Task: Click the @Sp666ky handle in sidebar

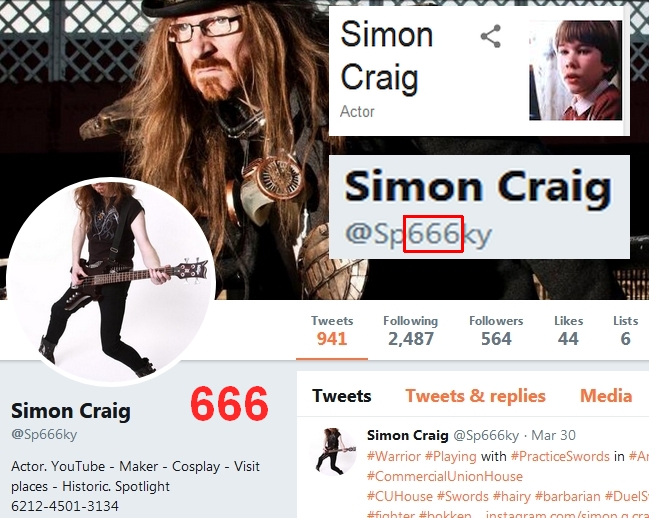Action: pos(44,434)
